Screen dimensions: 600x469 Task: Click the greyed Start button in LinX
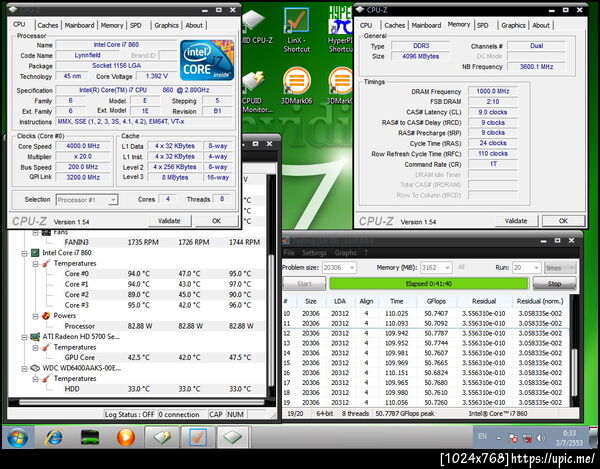tap(304, 283)
